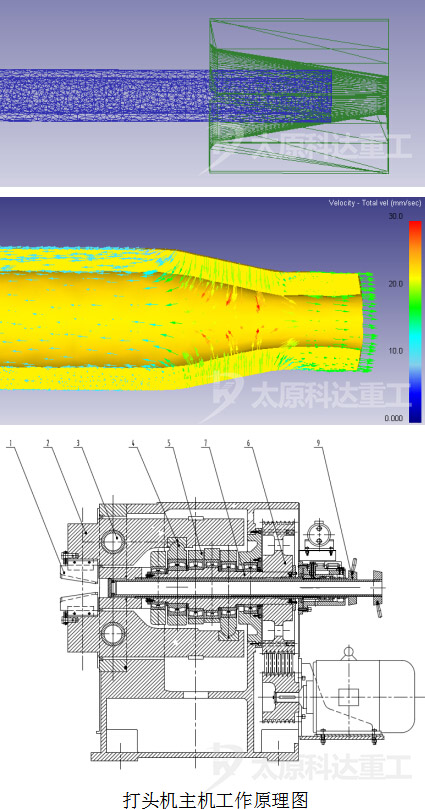Screen dimensions: 425x810
Task: Click the callout number 3 label
Action: [78, 443]
